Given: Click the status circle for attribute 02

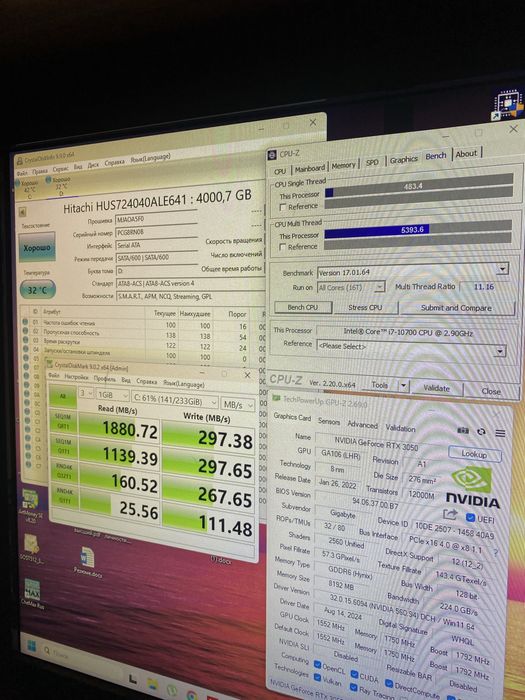Looking at the screenshot, I should click(x=26, y=332).
